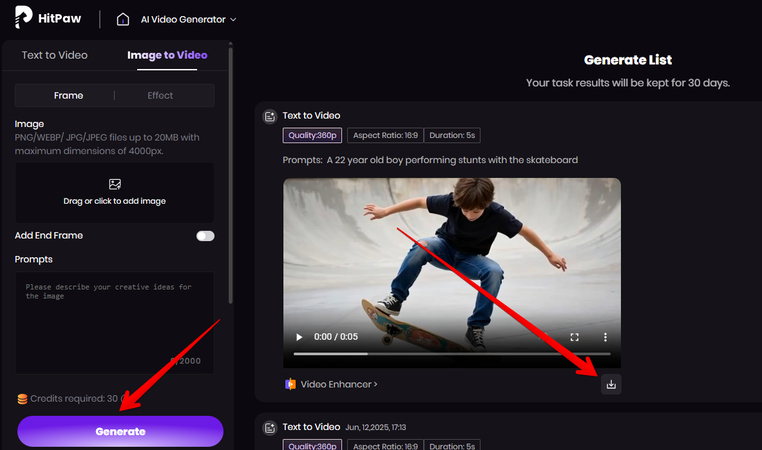
Task: Go to home via house icon
Action: click(123, 19)
